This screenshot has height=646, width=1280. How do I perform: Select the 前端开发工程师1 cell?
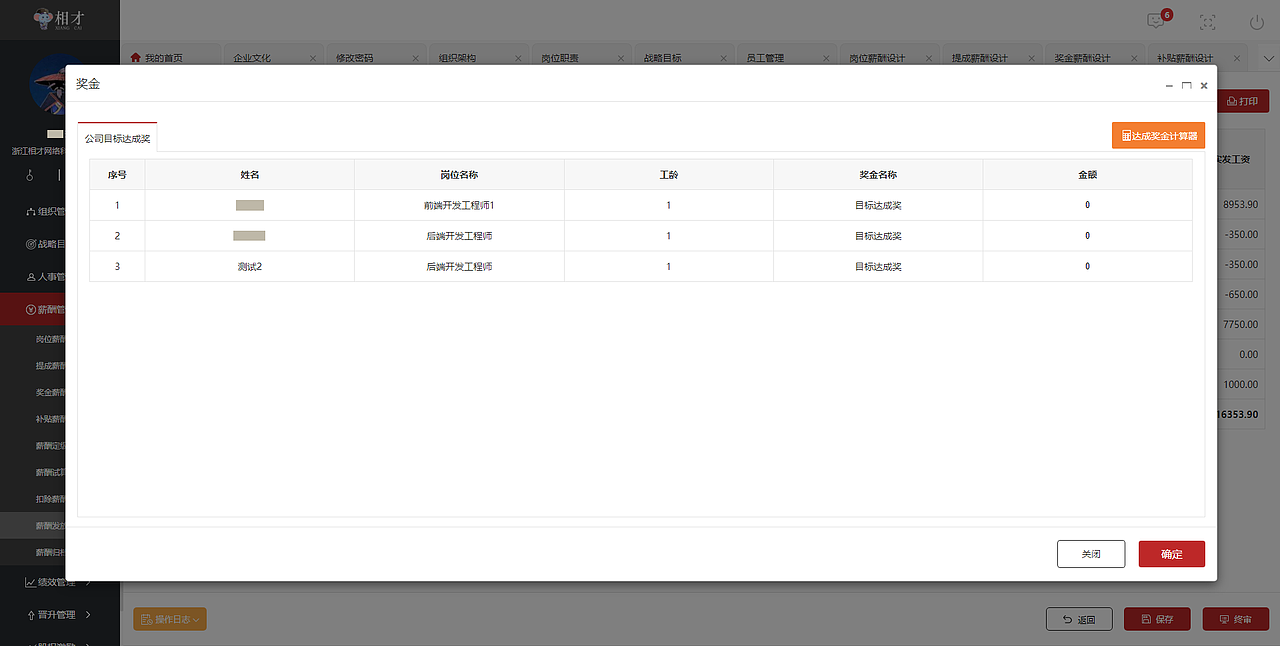459,205
